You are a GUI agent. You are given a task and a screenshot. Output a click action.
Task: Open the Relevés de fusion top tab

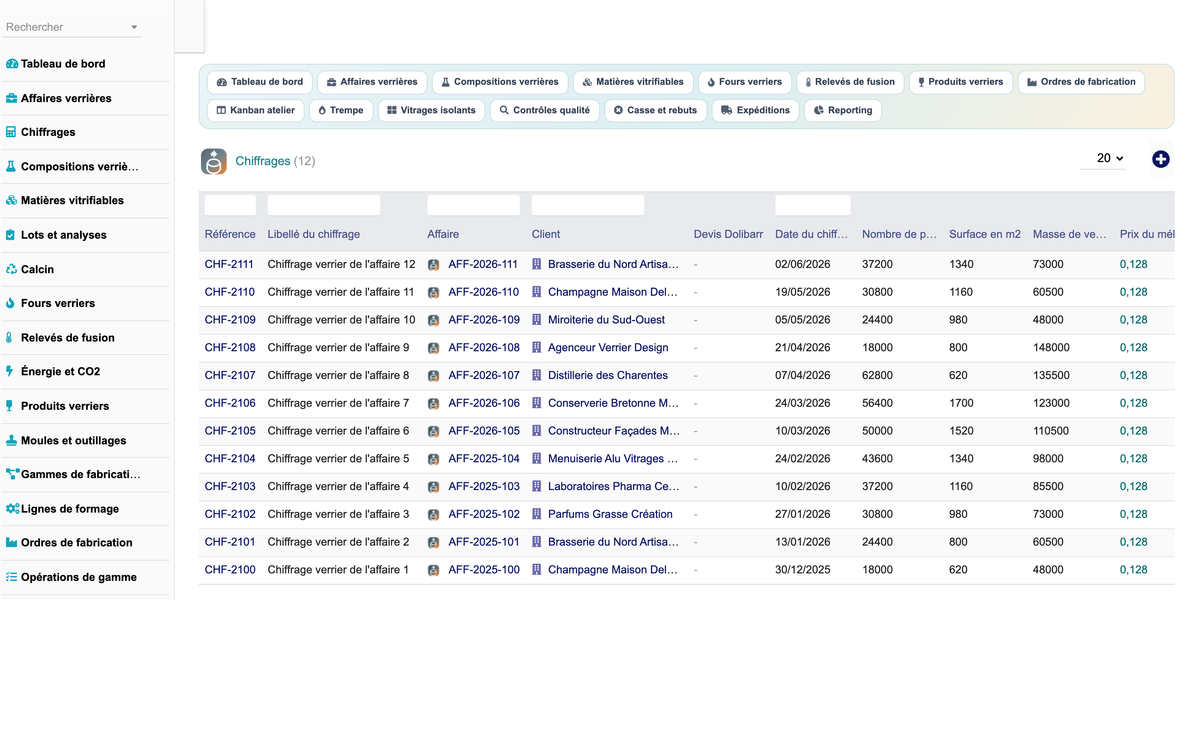pos(850,82)
